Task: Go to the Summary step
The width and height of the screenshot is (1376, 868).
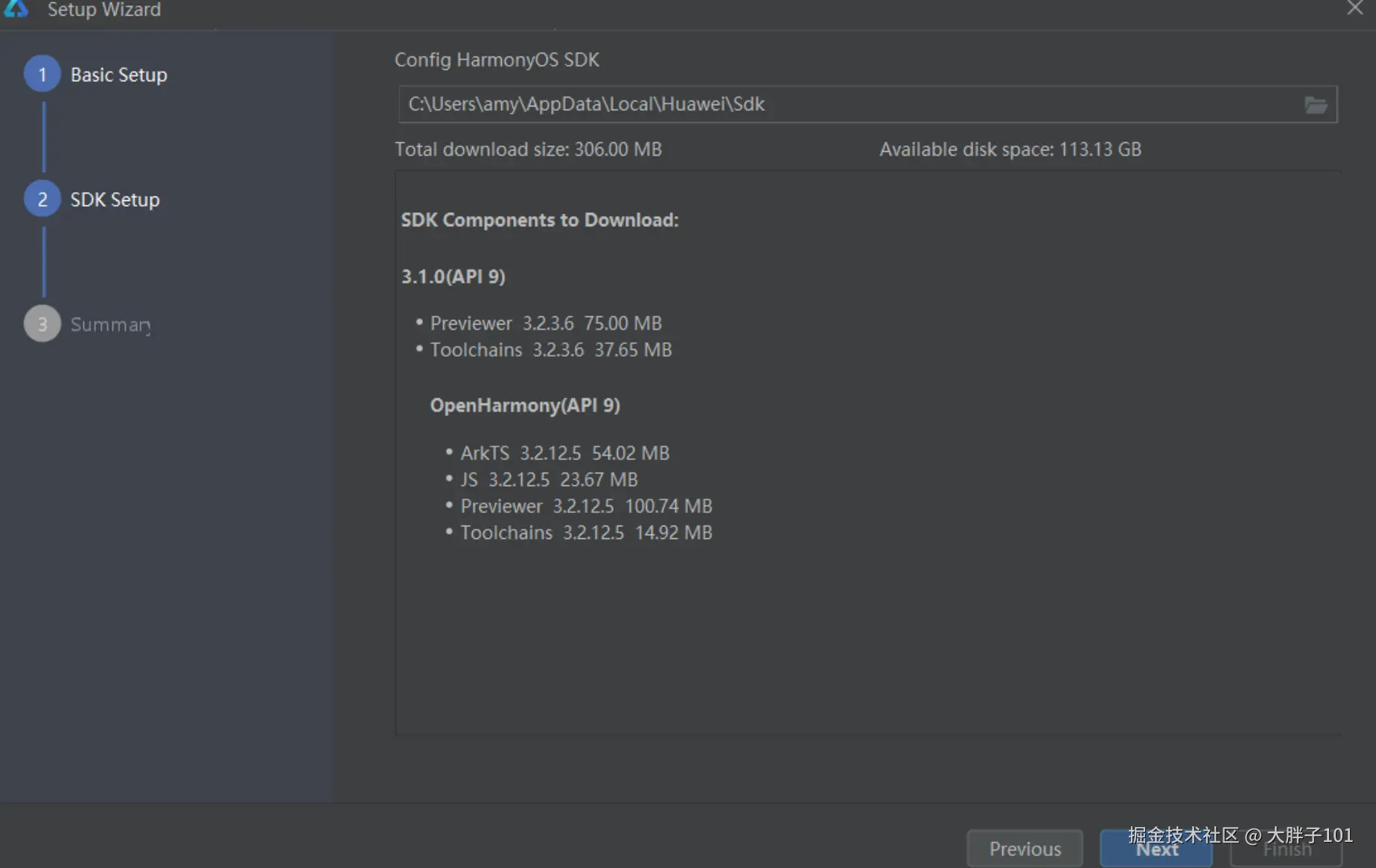Action: pos(110,325)
